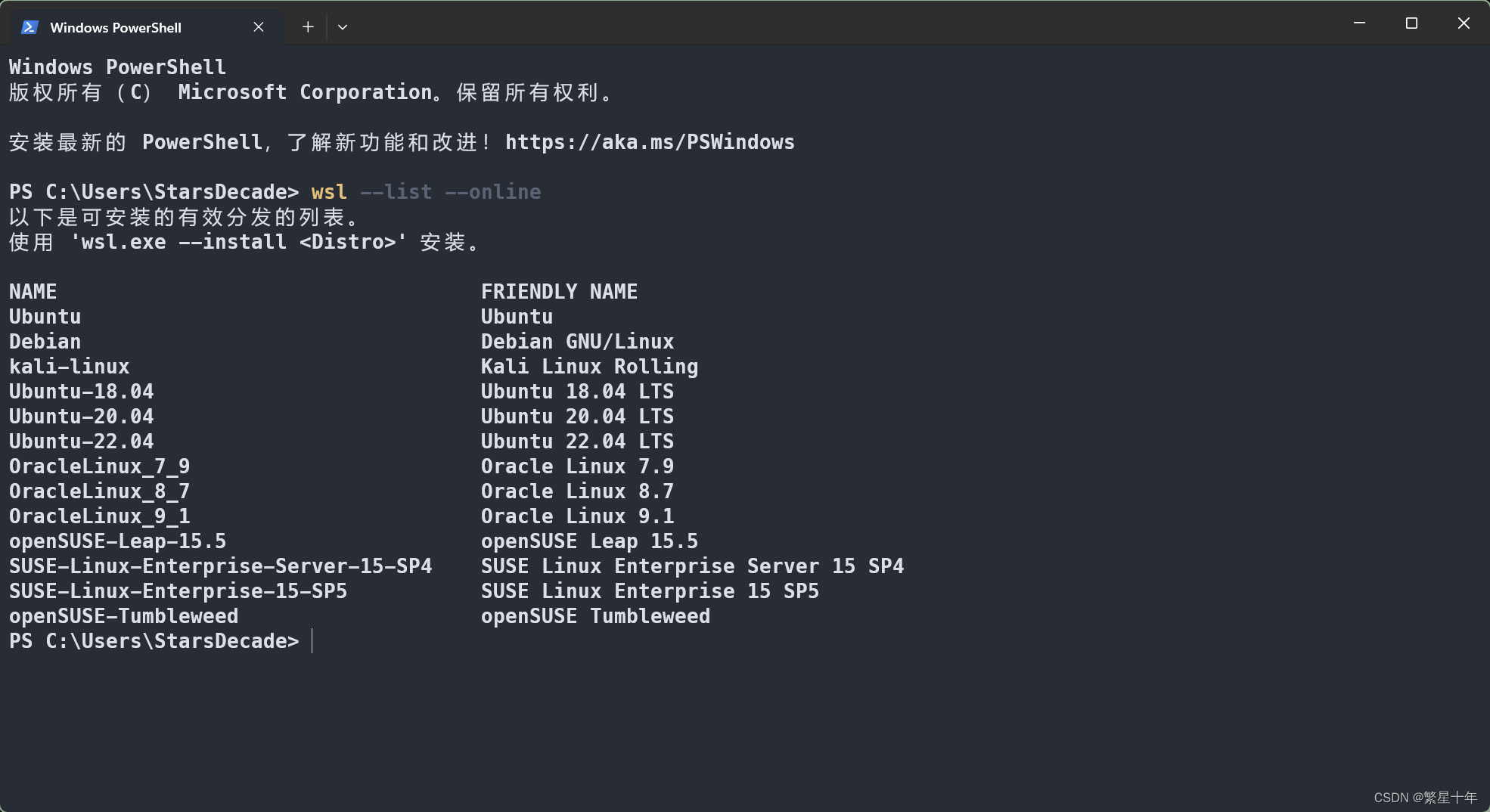Screen dimensions: 1490x812
Task: Close the Windows PowerShell tab
Action: (x=259, y=27)
